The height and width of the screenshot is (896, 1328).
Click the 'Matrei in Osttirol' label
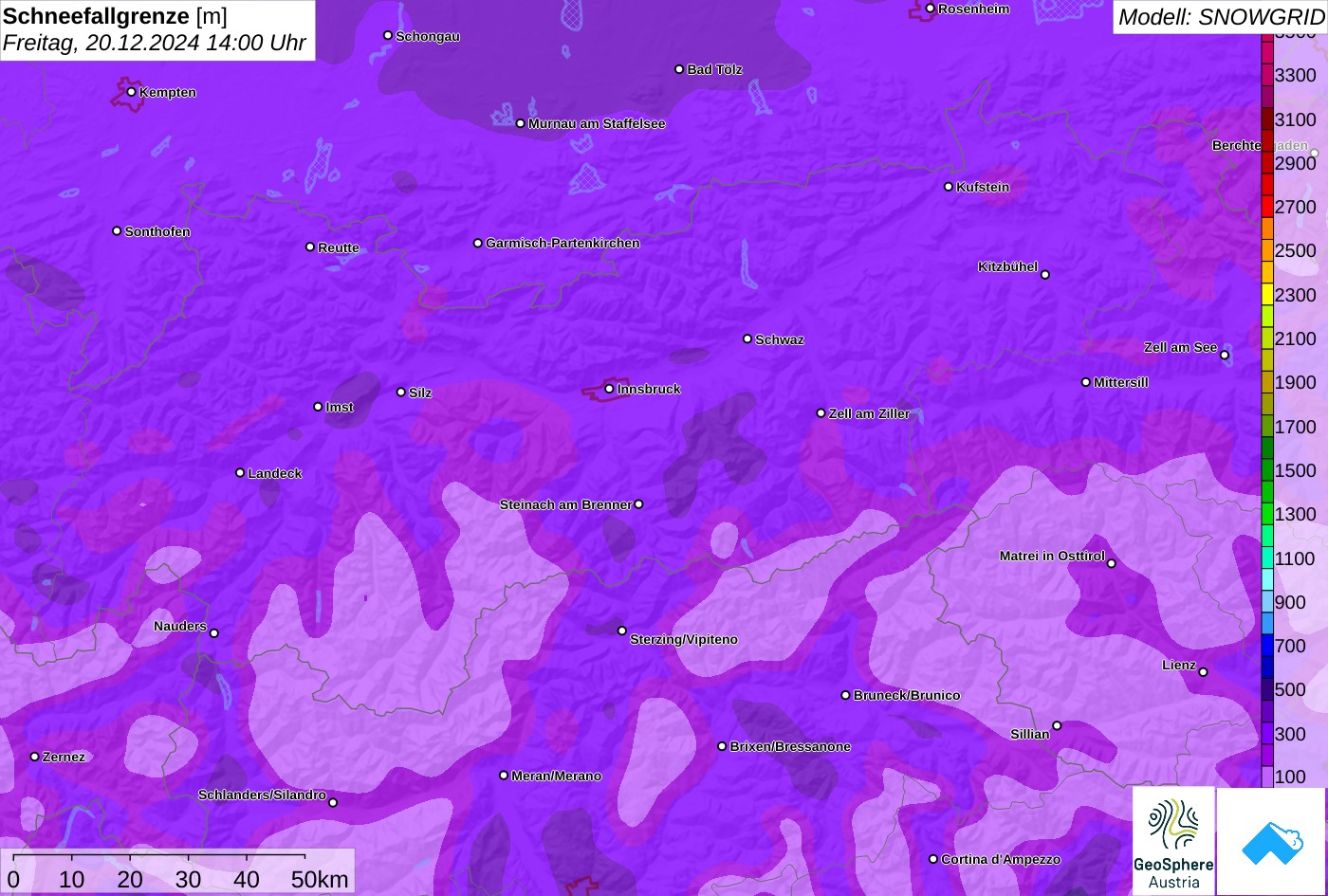pyautogui.click(x=1052, y=556)
